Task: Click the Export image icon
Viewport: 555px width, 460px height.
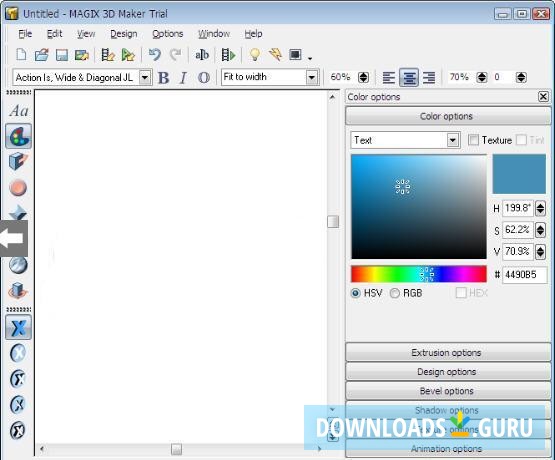Action: click(x=82, y=55)
